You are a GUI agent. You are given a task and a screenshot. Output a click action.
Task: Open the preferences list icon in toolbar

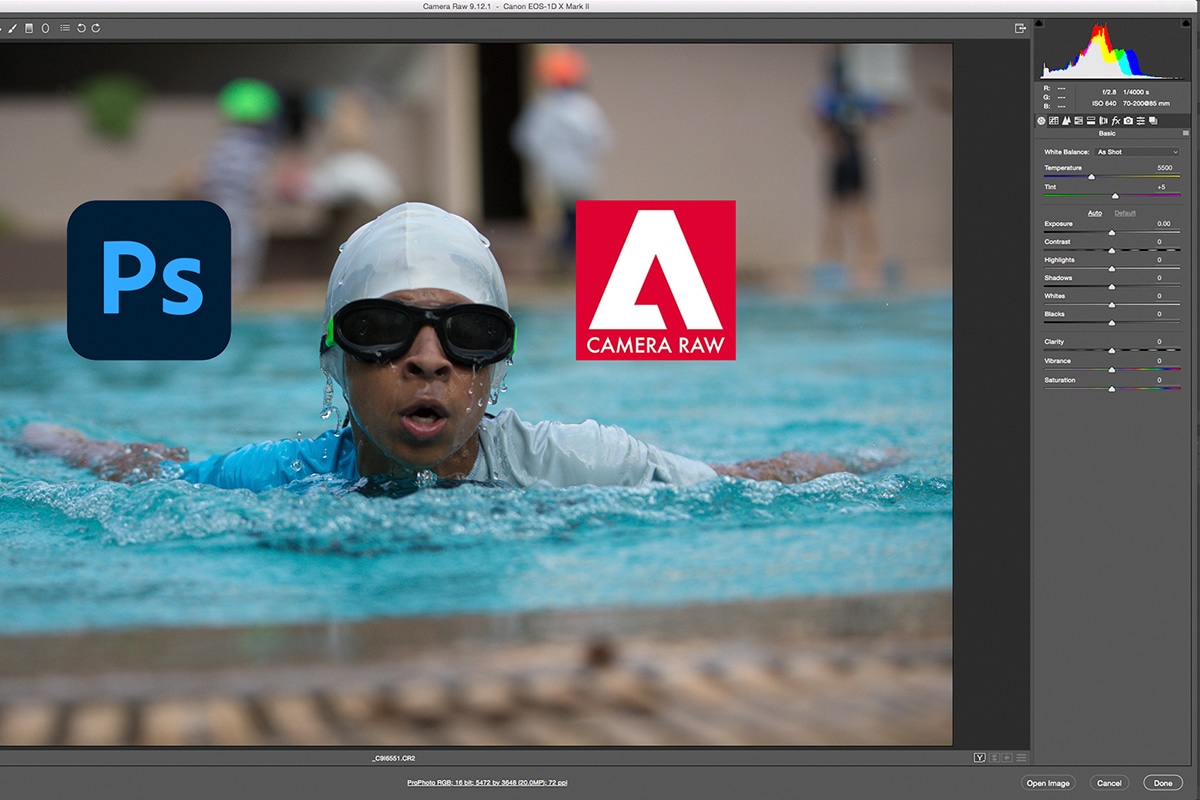coord(65,28)
